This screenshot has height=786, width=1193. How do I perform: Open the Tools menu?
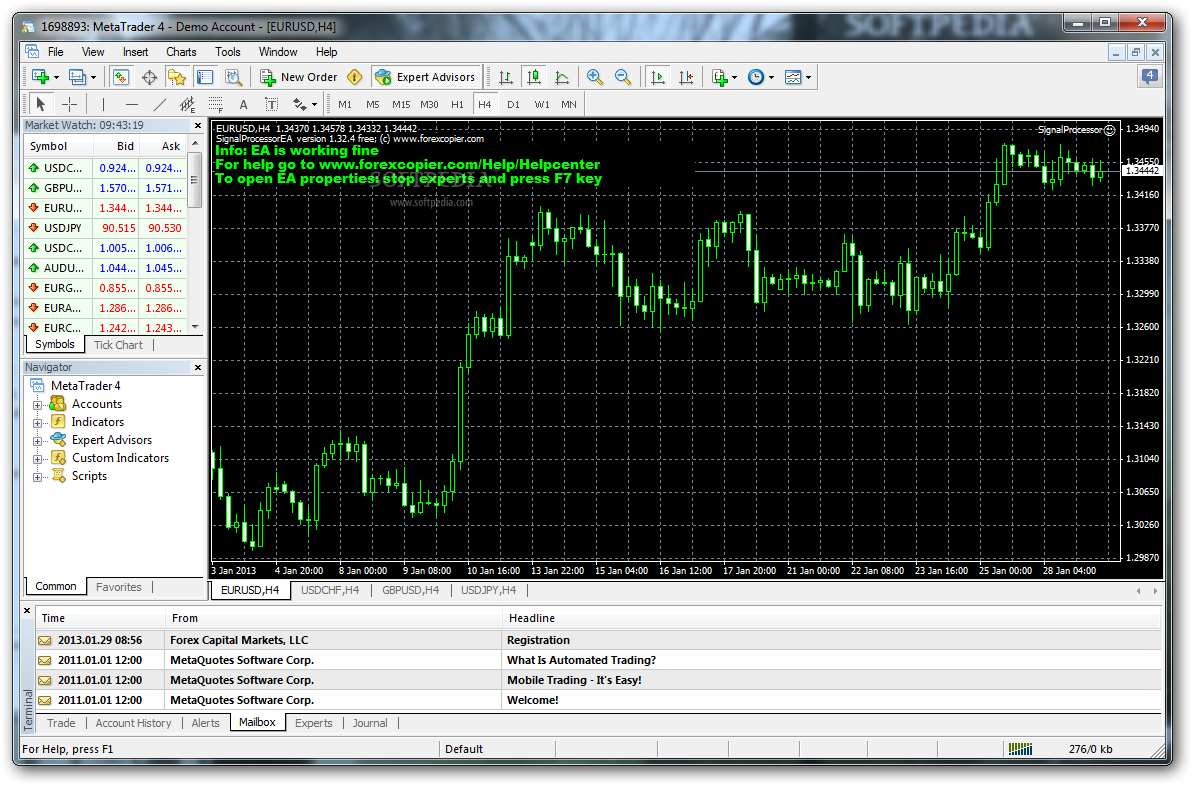coord(227,52)
